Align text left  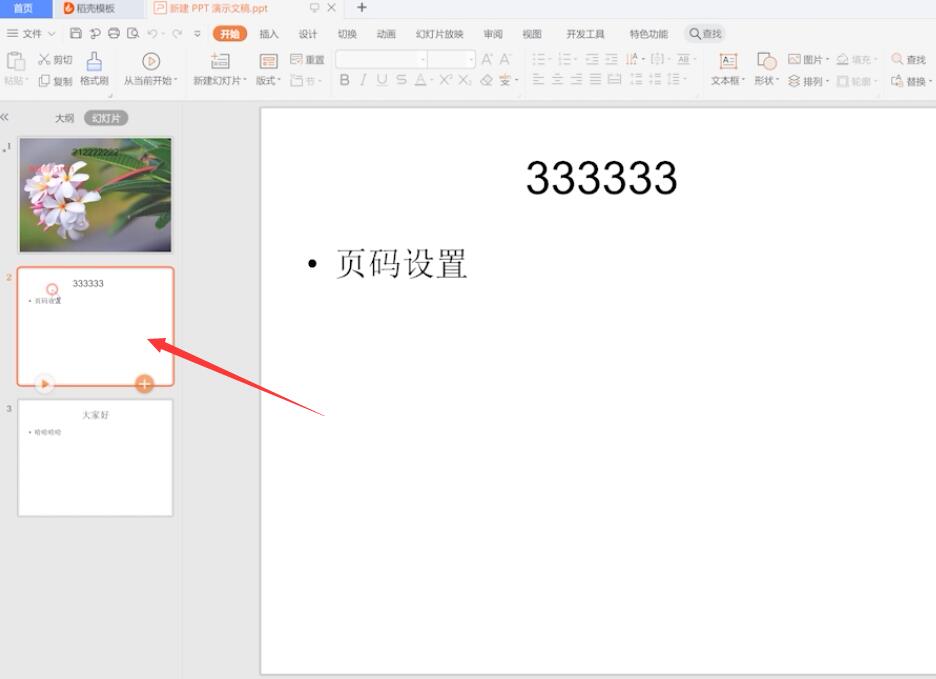point(538,79)
